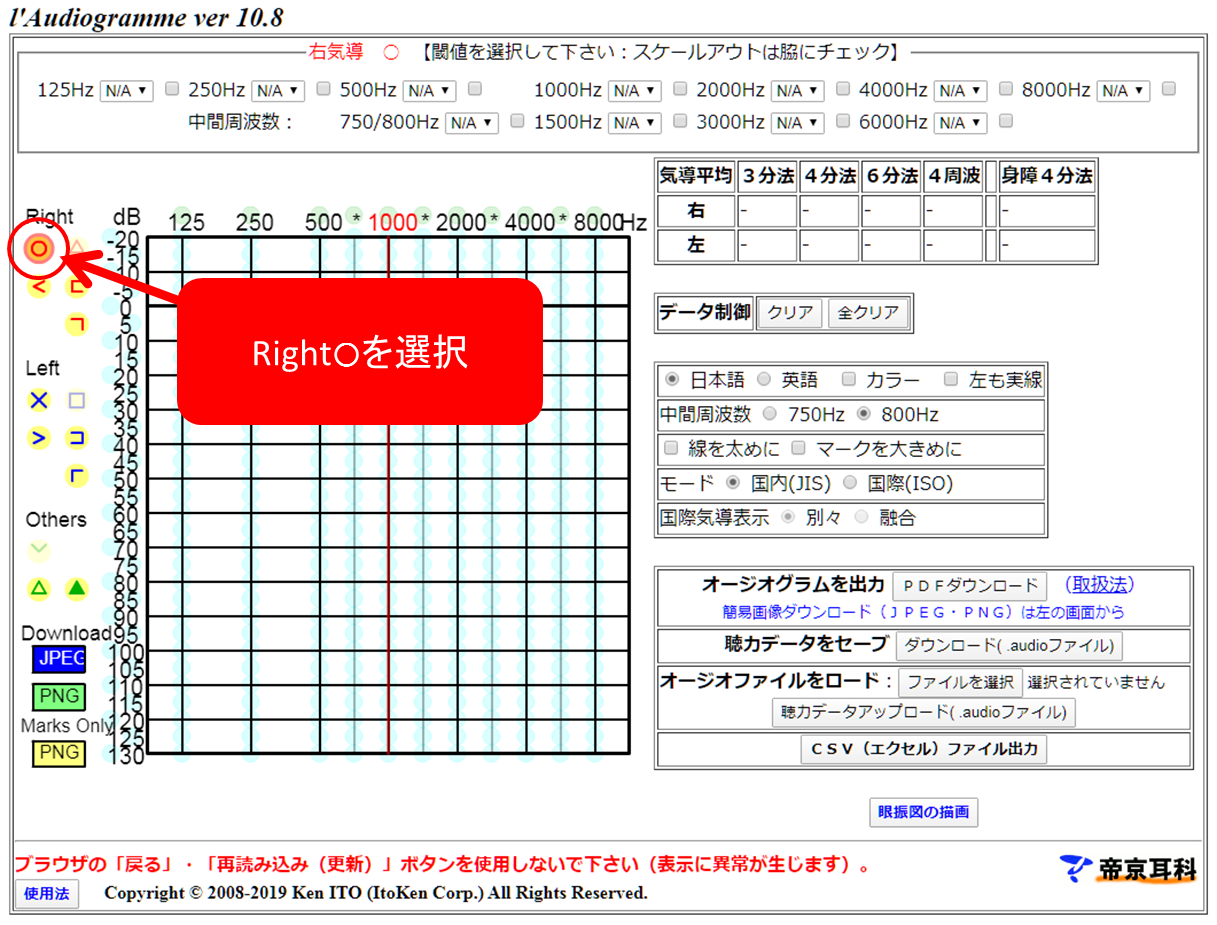This screenshot has height=925, width=1217.
Task: Open the 1000Hz threshold dropdown
Action: point(635,90)
